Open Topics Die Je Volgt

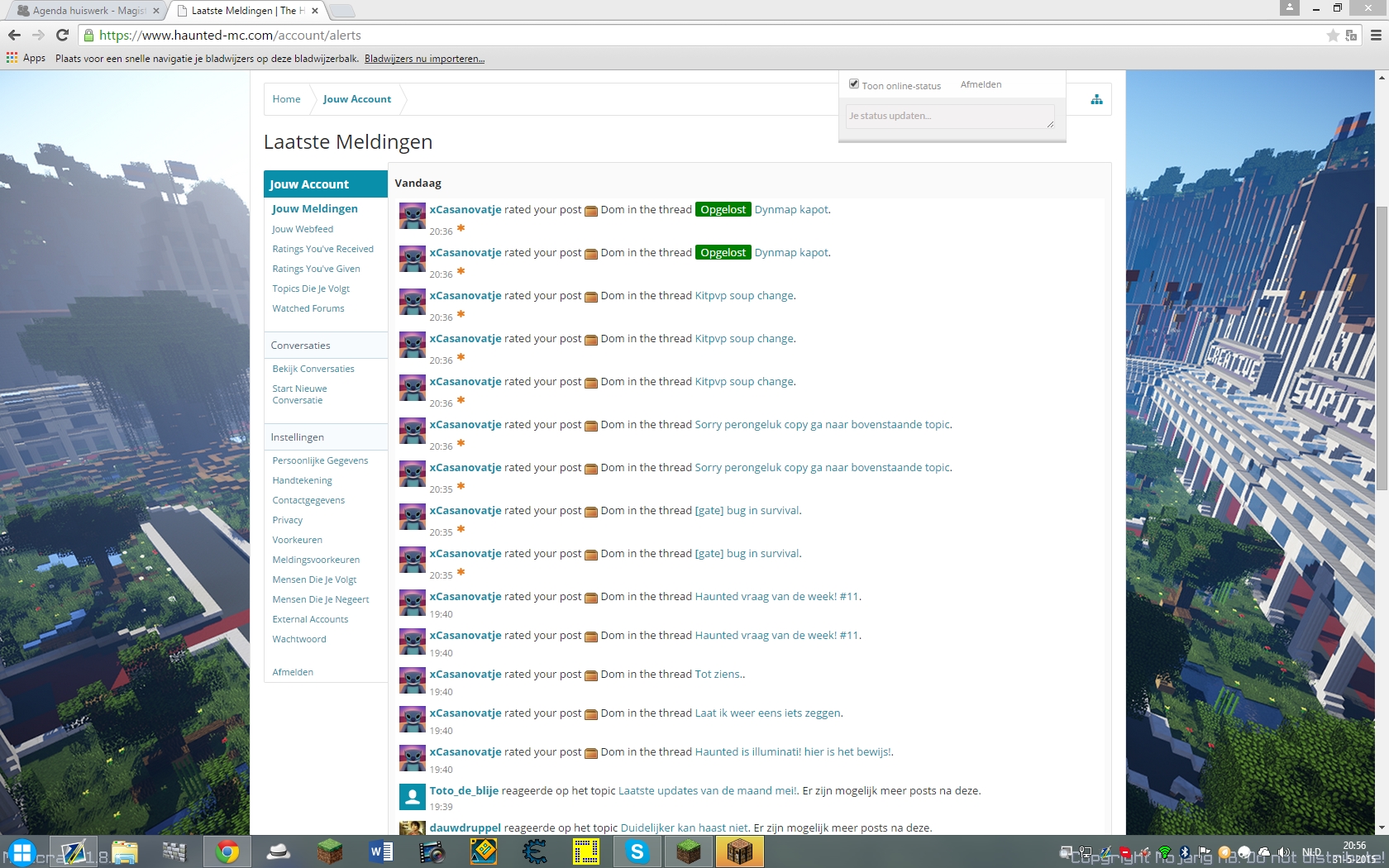pos(311,289)
